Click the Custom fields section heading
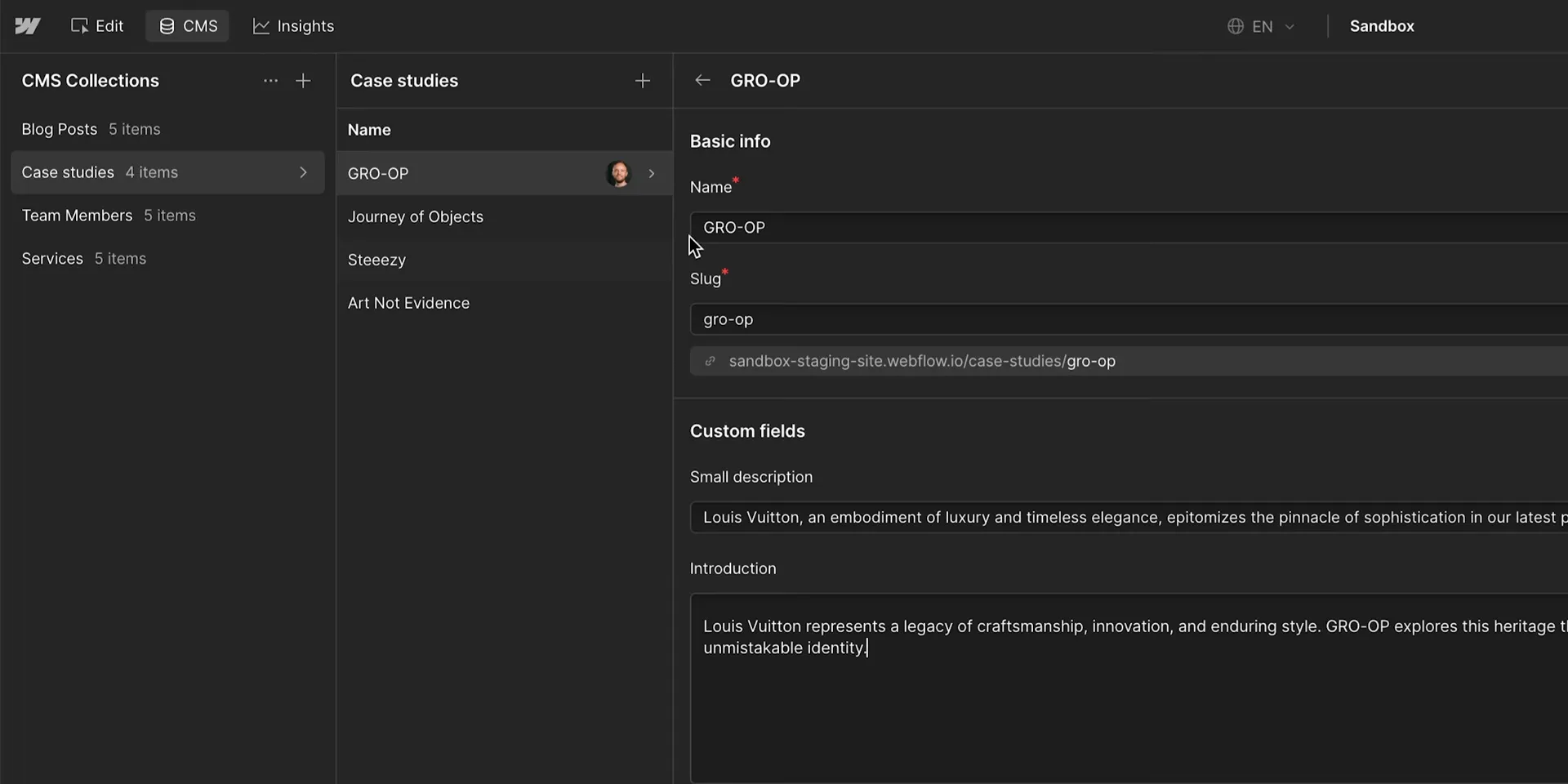Viewport: 1568px width, 784px height. coord(747,431)
